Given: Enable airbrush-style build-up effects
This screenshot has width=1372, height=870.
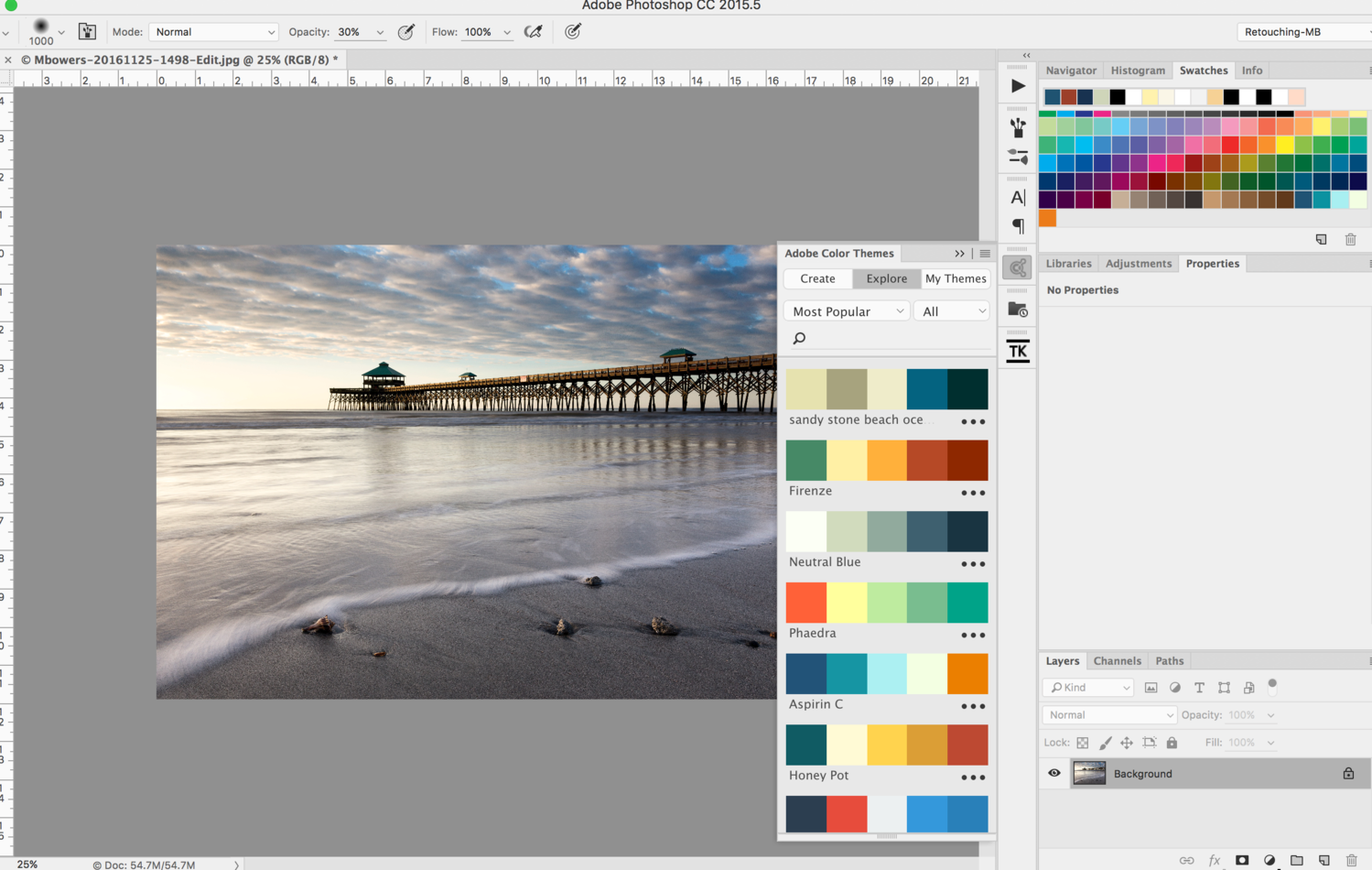Looking at the screenshot, I should tap(533, 32).
